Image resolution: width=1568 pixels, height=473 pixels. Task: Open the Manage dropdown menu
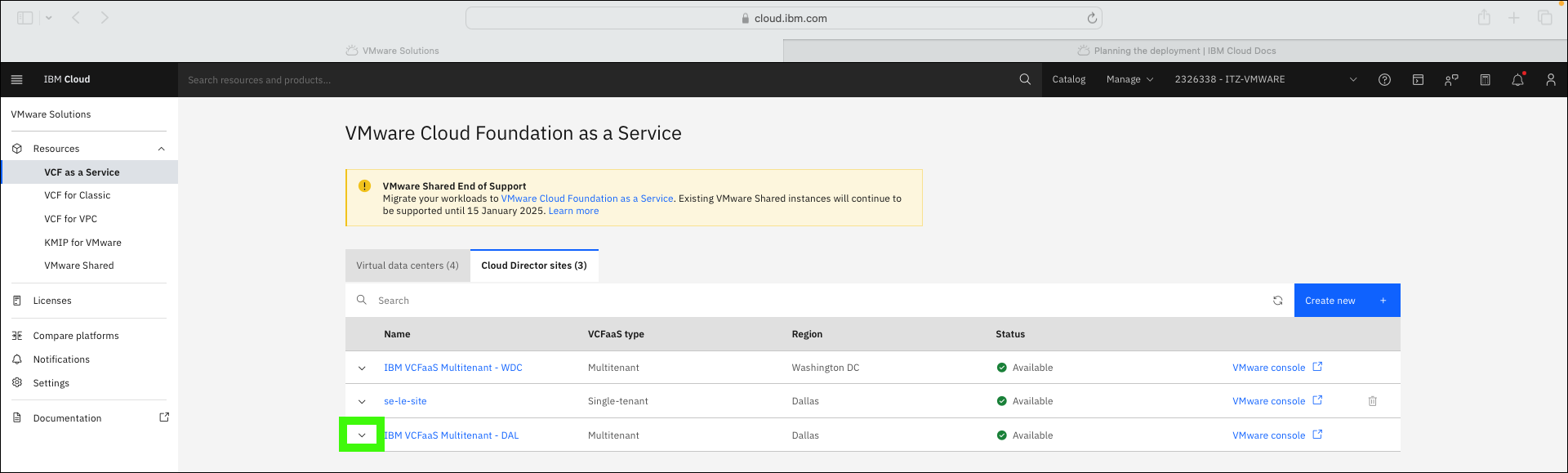pyautogui.click(x=1129, y=79)
